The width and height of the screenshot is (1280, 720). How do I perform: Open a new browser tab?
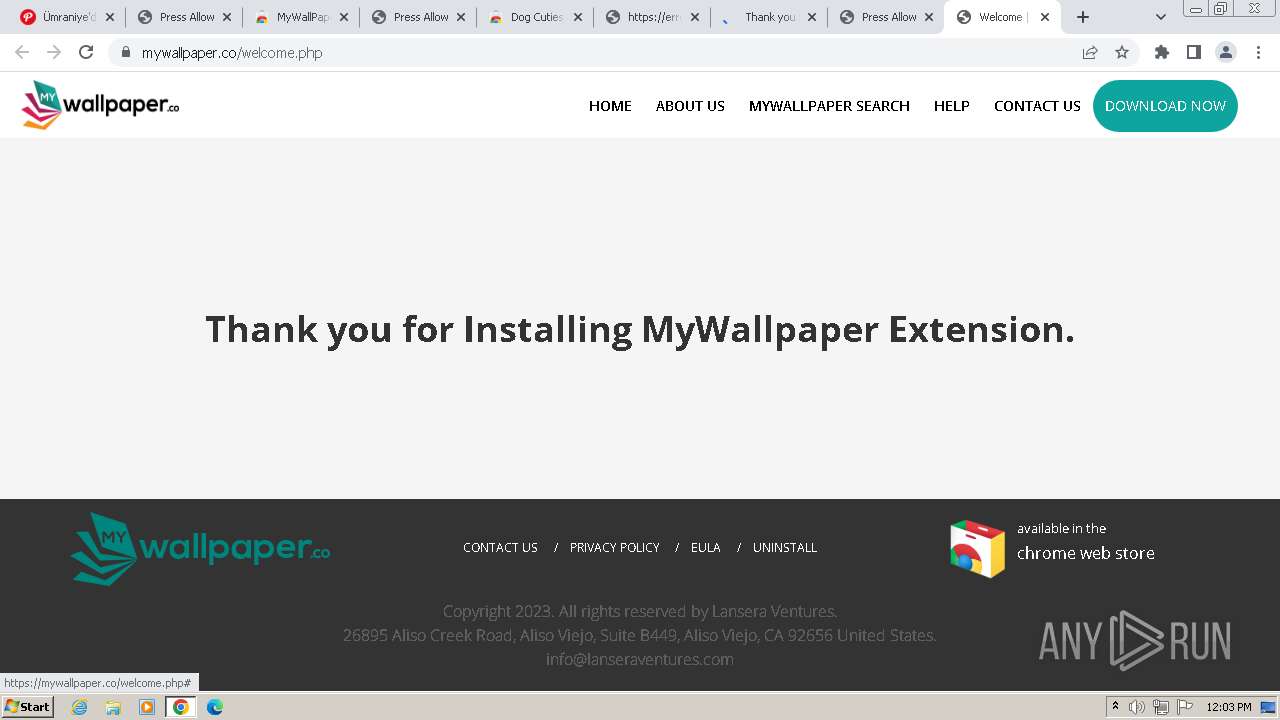coord(1082,17)
